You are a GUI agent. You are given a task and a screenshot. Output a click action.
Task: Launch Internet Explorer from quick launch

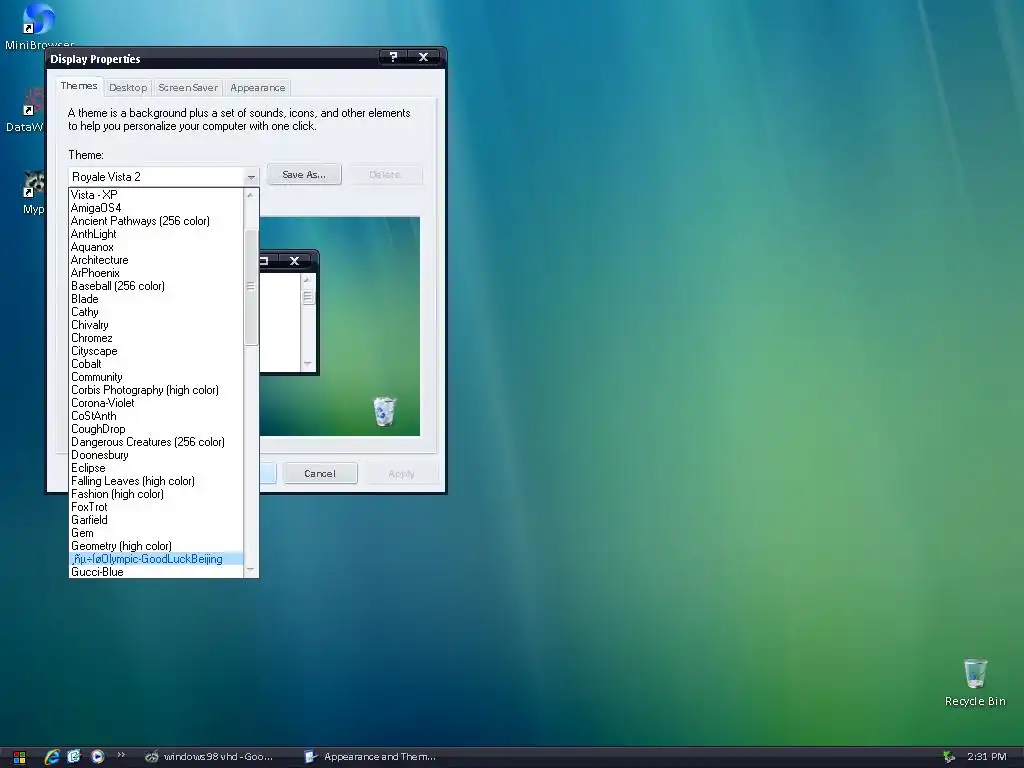52,756
